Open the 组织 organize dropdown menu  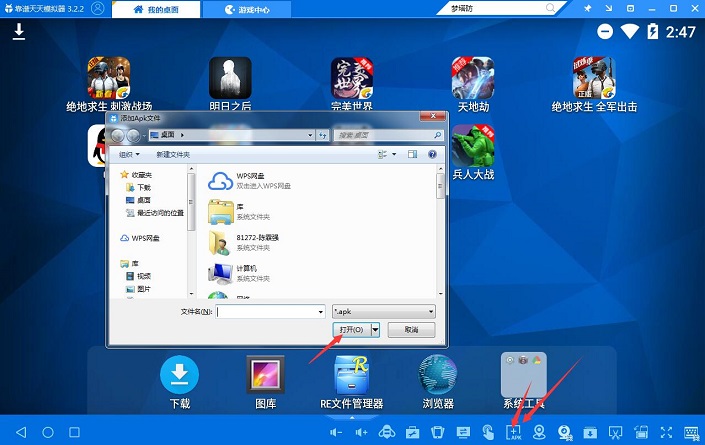coord(129,154)
